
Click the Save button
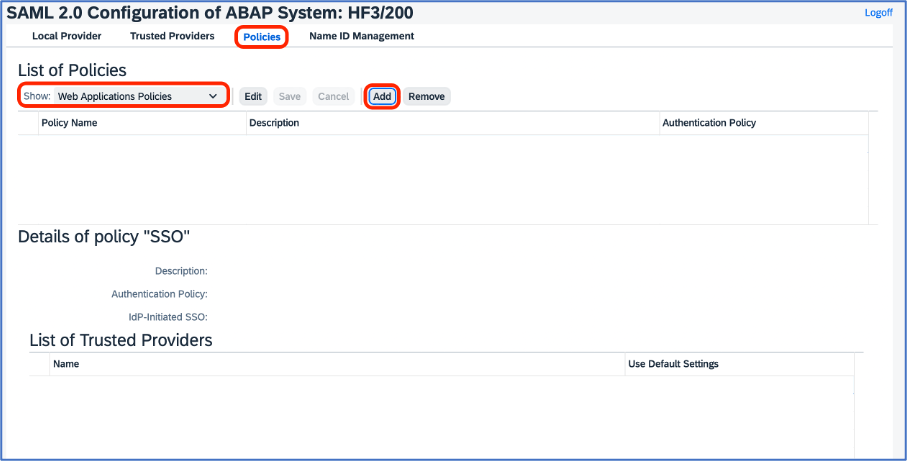tap(290, 96)
